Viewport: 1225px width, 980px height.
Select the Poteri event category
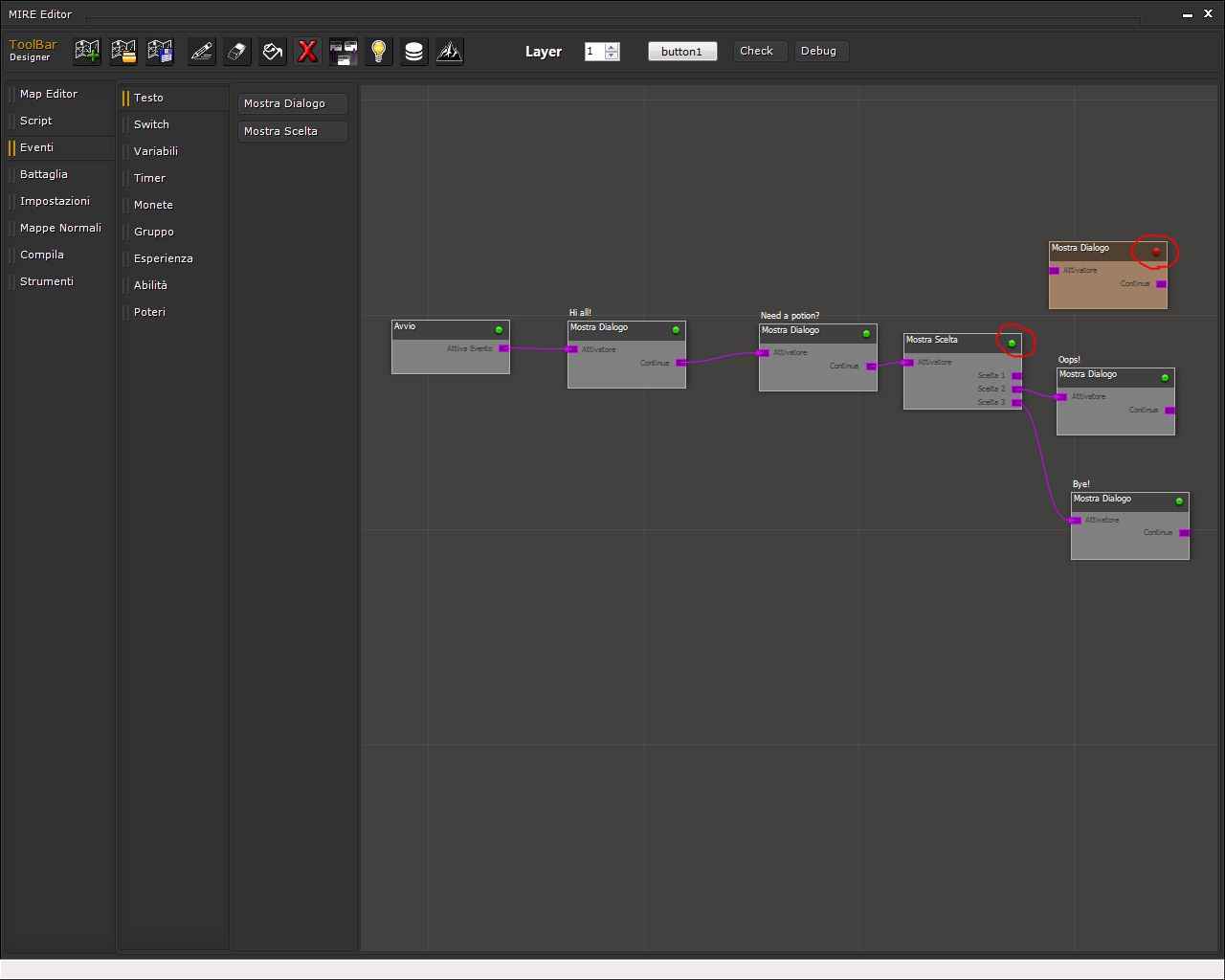tap(173, 312)
